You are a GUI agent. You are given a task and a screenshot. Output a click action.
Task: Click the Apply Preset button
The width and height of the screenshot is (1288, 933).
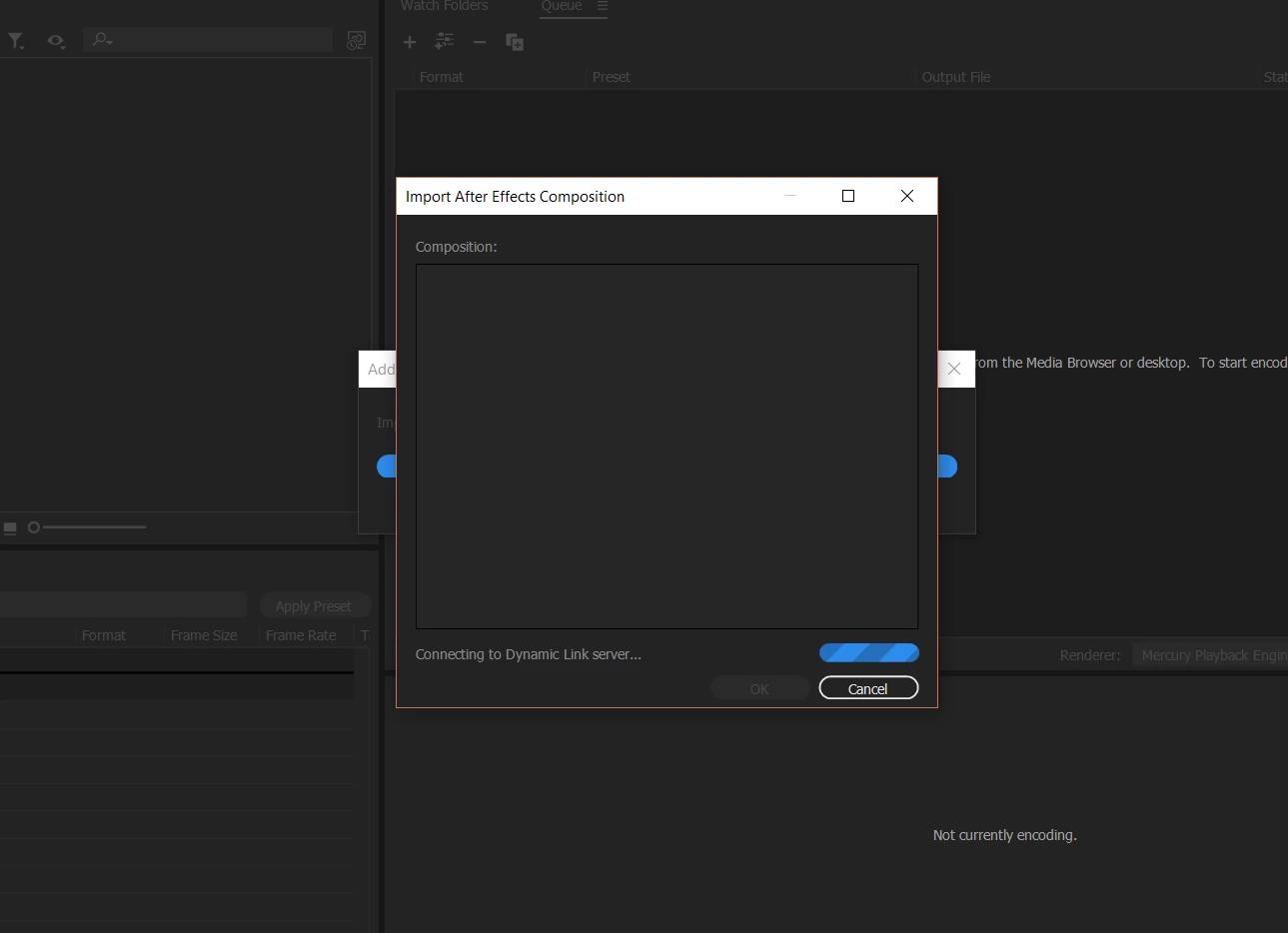pos(314,605)
